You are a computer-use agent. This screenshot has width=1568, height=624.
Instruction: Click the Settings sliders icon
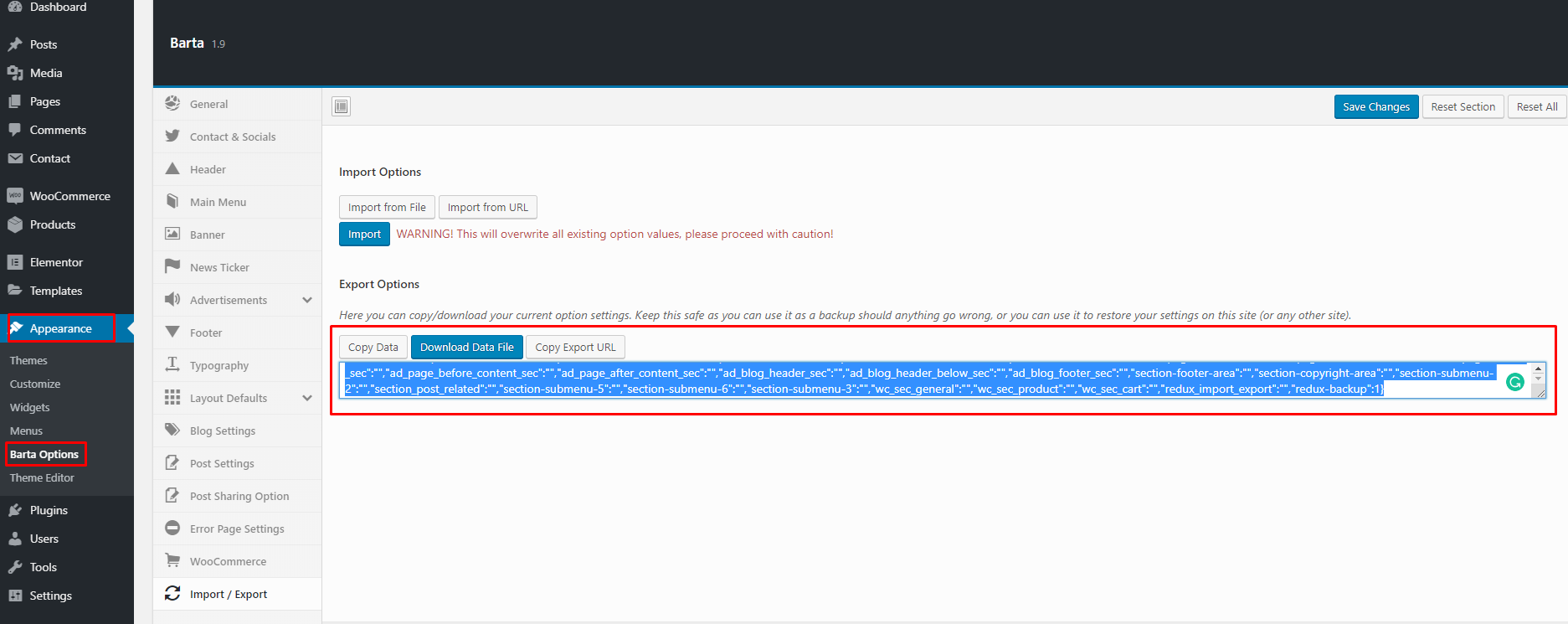click(x=15, y=596)
